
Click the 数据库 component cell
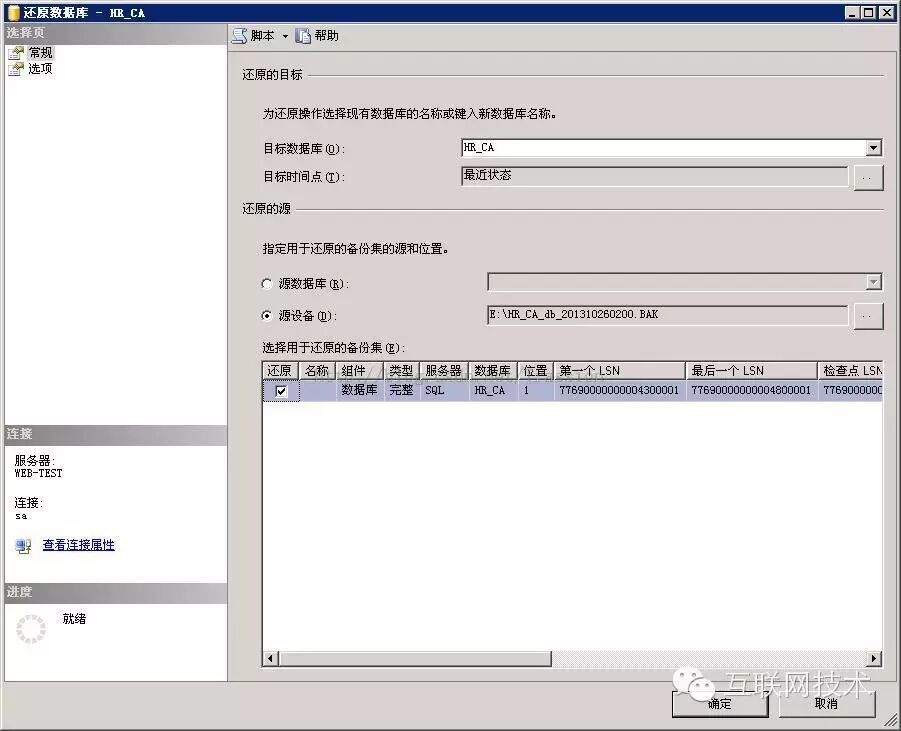pos(360,390)
